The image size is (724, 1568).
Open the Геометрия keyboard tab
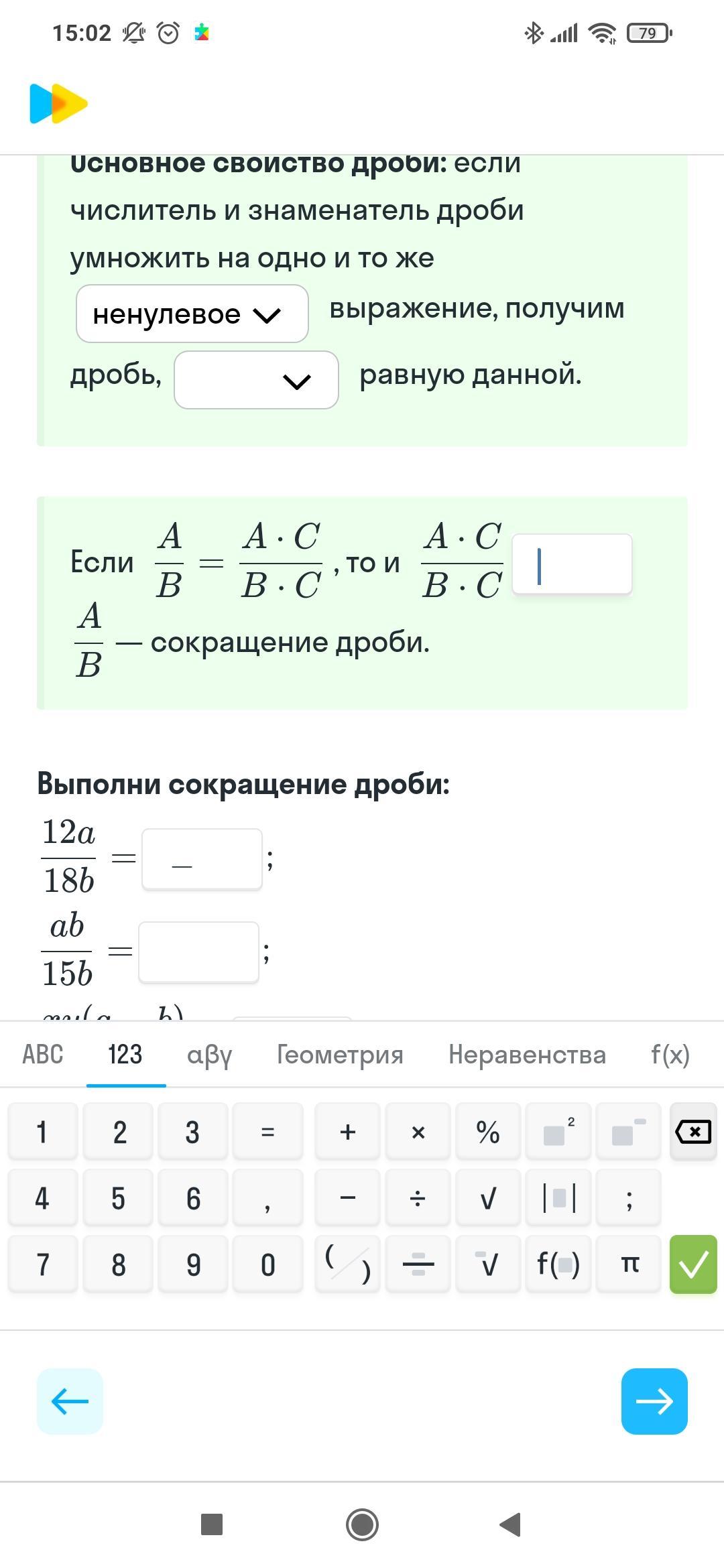340,1054
